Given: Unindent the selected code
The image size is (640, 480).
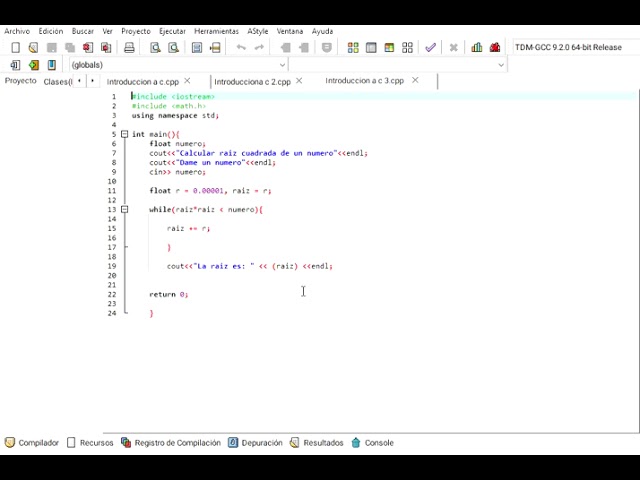Looking at the screenshot, I should tap(304, 47).
